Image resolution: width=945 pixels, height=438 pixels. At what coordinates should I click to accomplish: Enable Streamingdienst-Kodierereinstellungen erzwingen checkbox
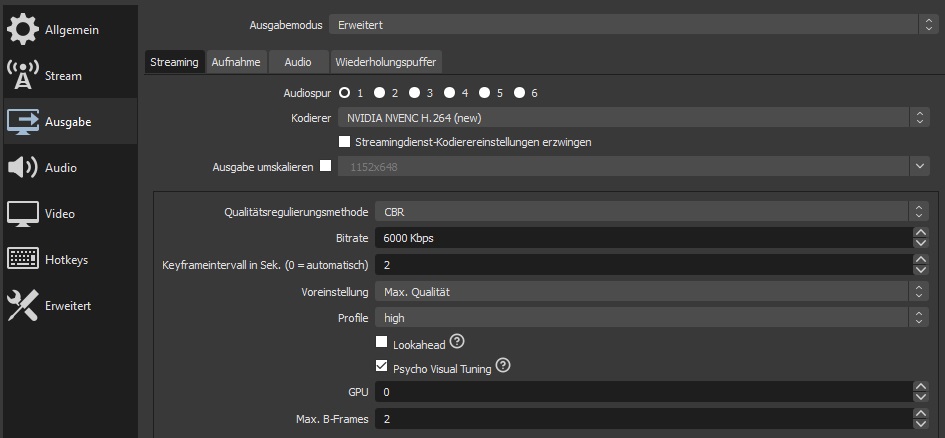(x=345, y=142)
